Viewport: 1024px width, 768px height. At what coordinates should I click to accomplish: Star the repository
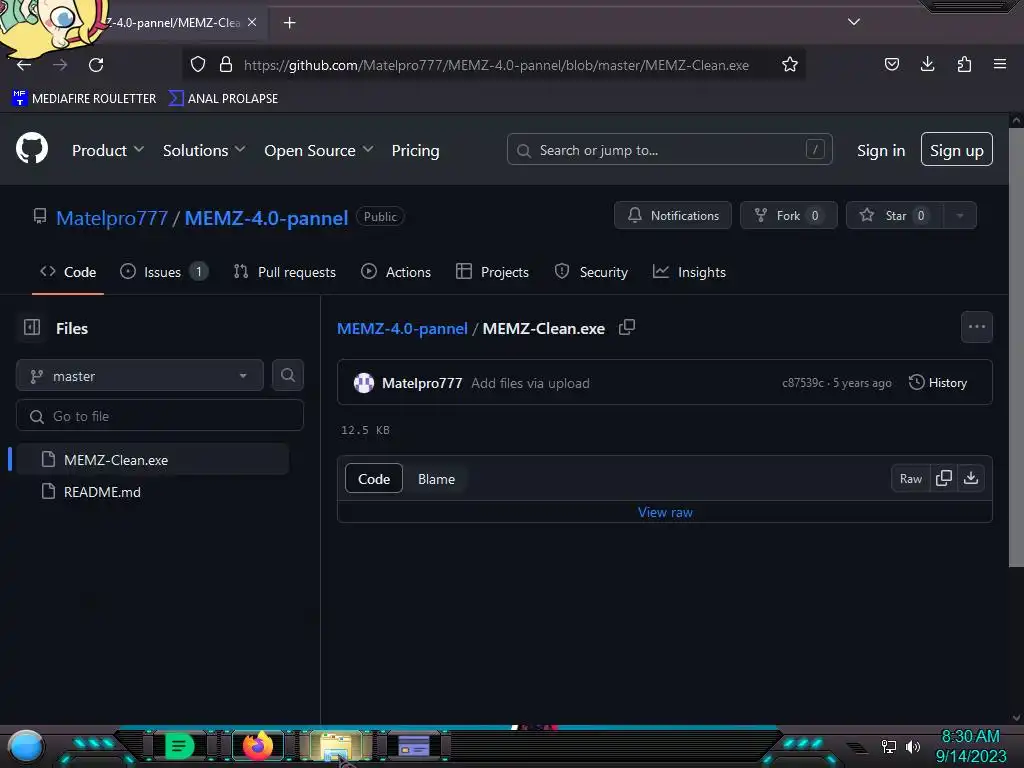[894, 216]
